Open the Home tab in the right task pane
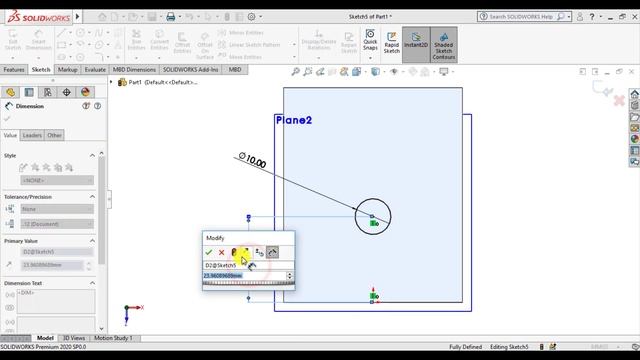The height and width of the screenshot is (360, 640). (x=634, y=94)
